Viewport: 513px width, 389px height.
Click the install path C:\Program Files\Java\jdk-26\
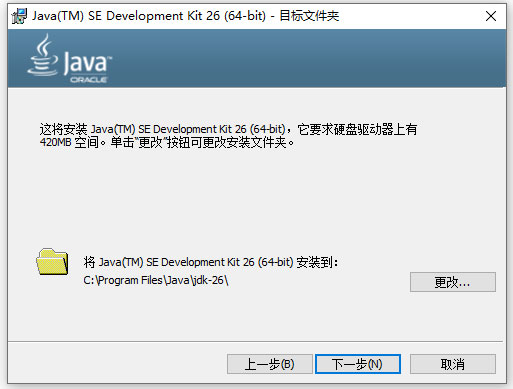click(156, 280)
